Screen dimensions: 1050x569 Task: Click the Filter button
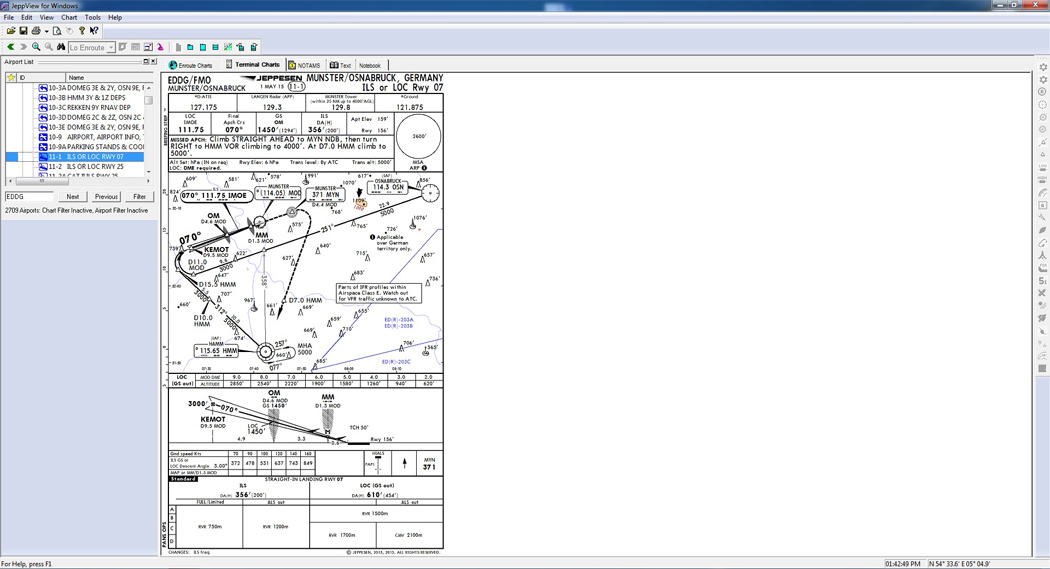tap(139, 196)
